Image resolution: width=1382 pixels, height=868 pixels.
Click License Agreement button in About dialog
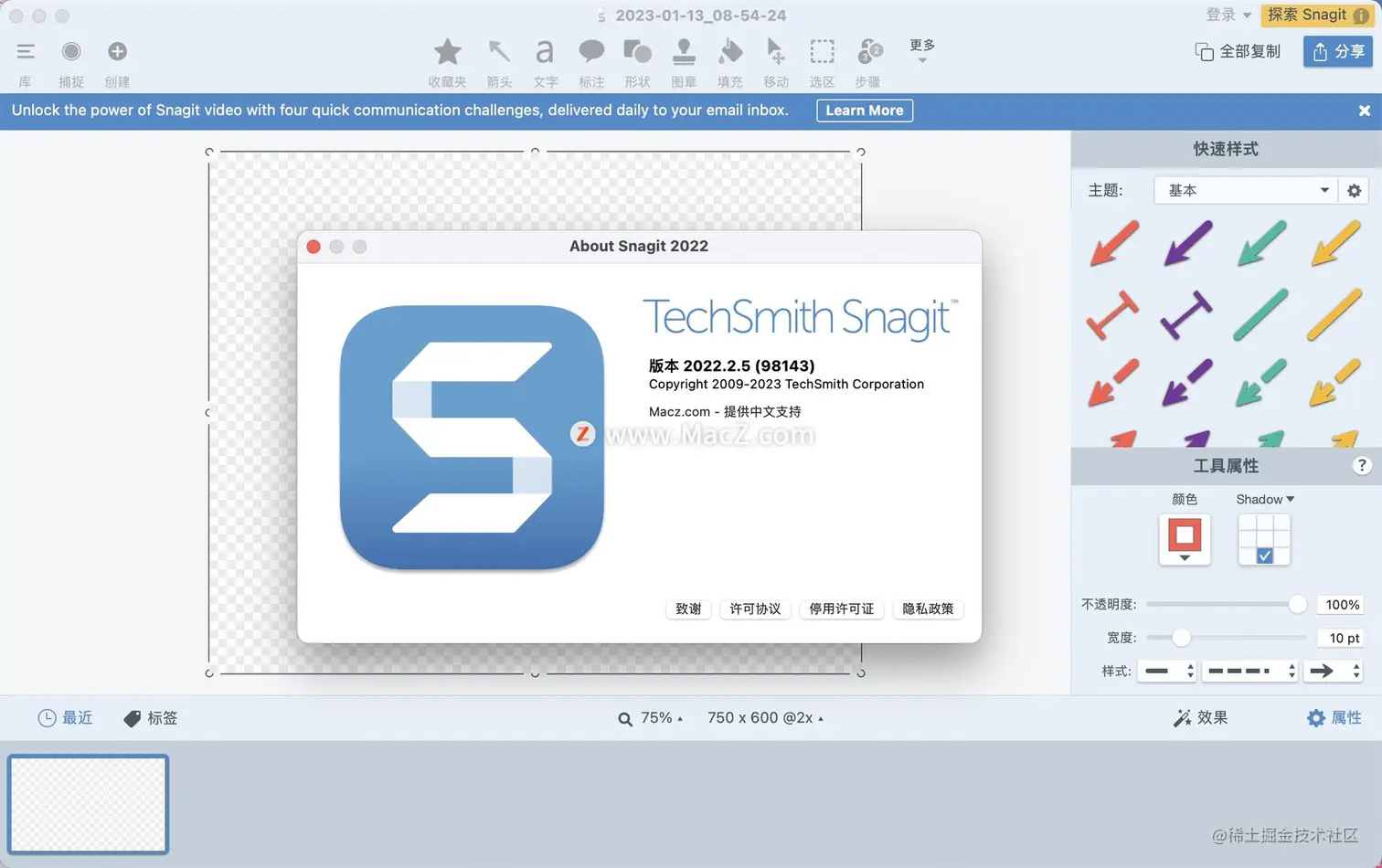755,609
